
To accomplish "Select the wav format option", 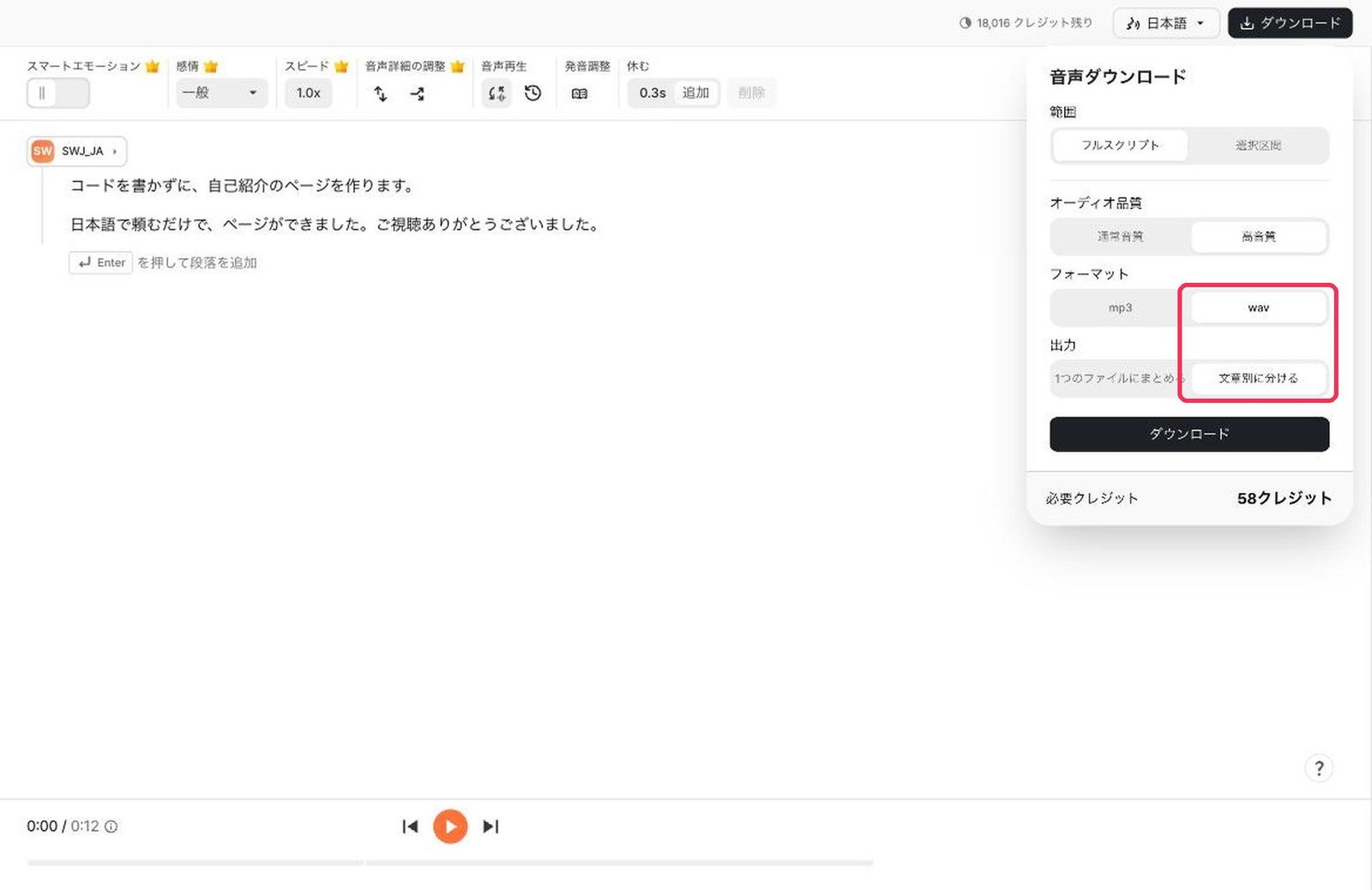I will (x=1259, y=308).
